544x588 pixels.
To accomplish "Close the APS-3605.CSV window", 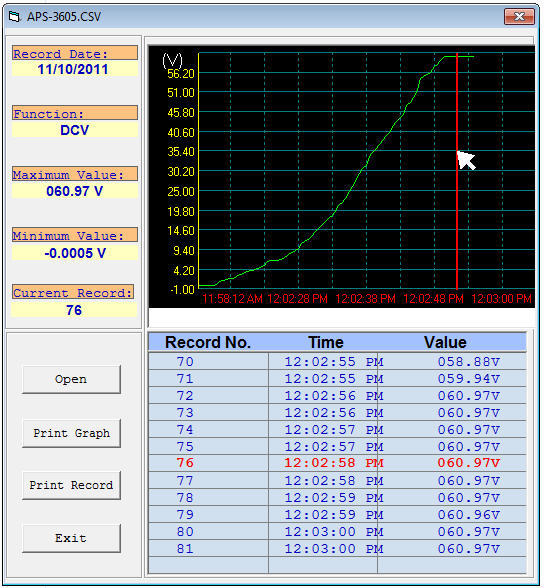I will click(519, 16).
